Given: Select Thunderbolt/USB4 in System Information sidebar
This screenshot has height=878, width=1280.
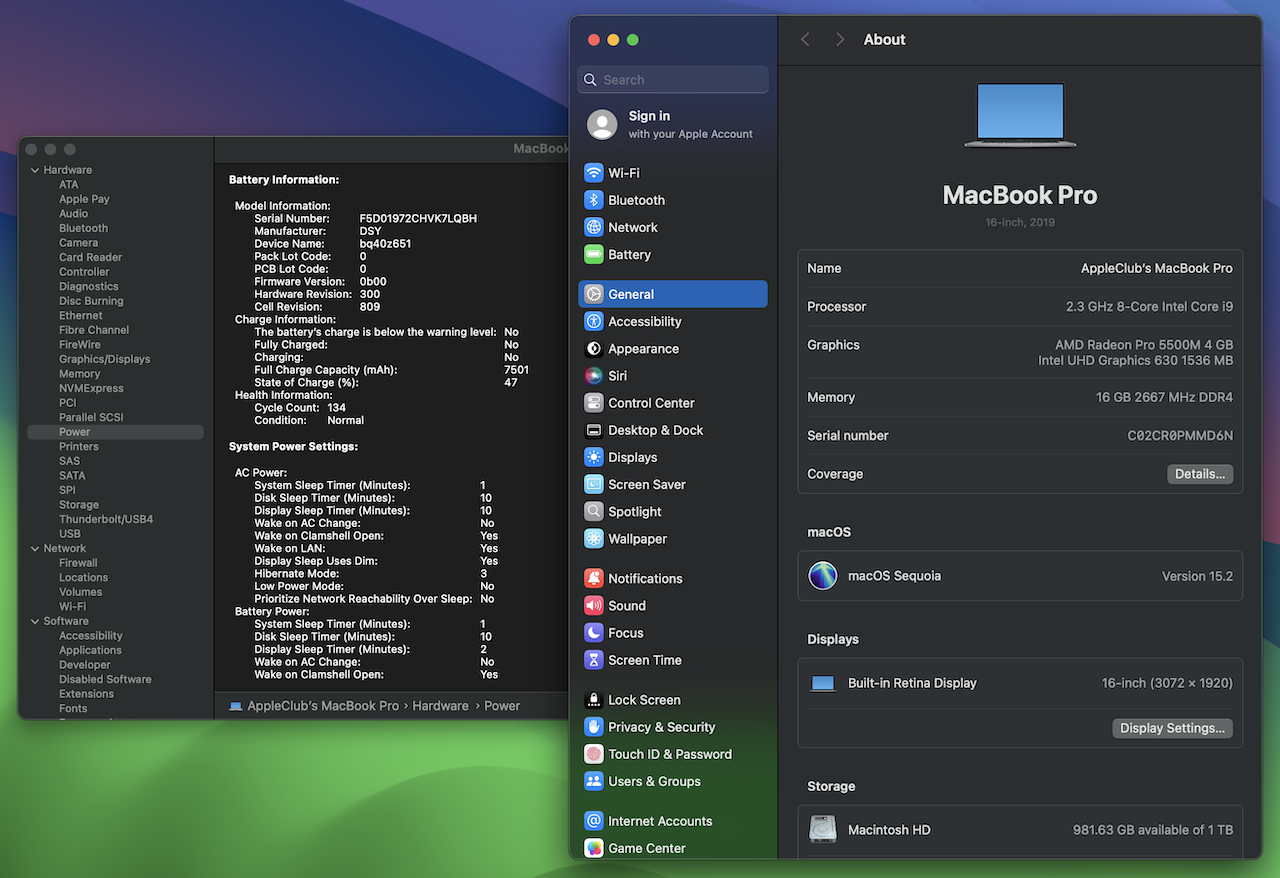Looking at the screenshot, I should [106, 519].
